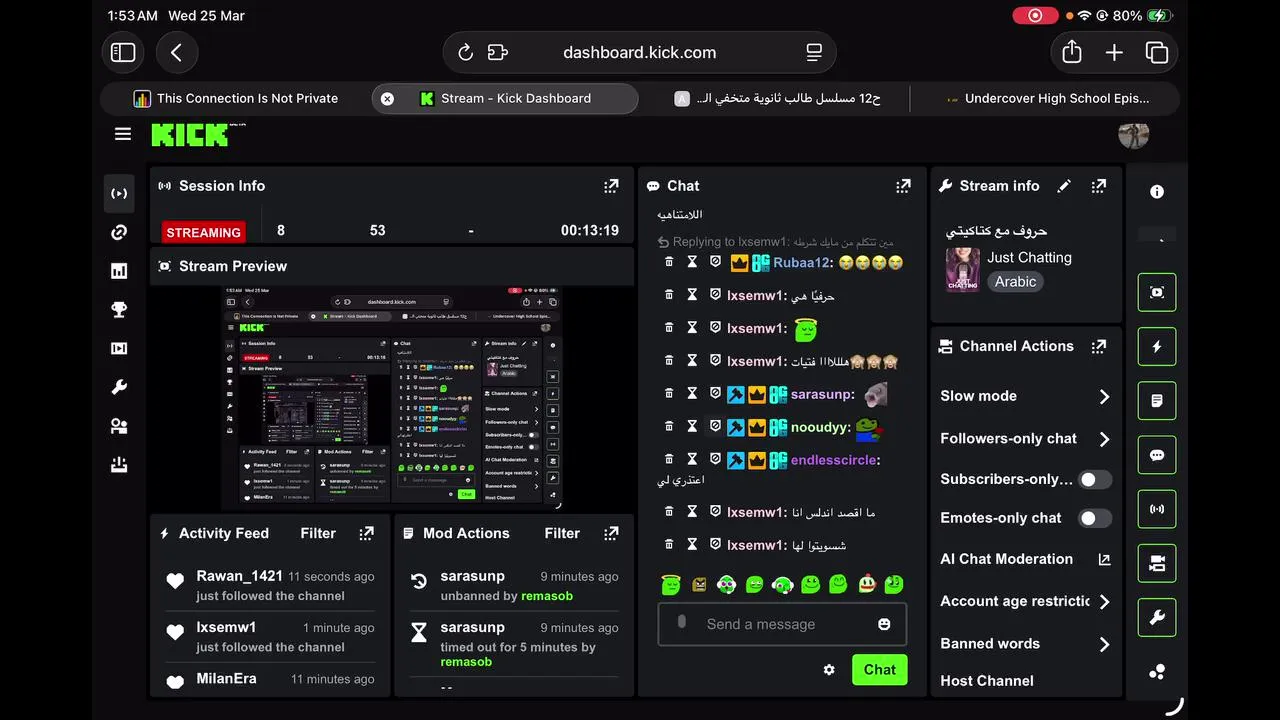Open info icon in right toolbar
Viewport: 1280px width, 720px height.
click(1157, 192)
